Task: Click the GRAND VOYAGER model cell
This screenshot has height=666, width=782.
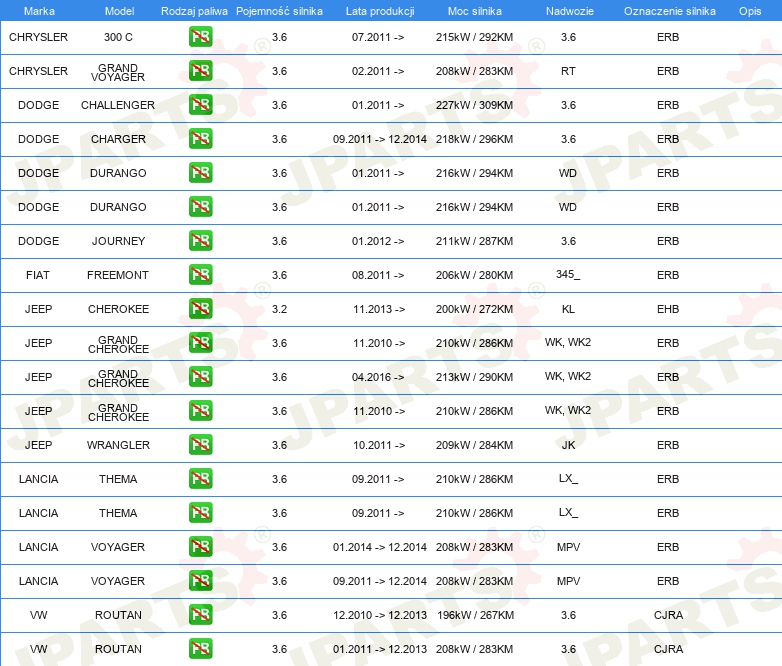Action: (118, 72)
